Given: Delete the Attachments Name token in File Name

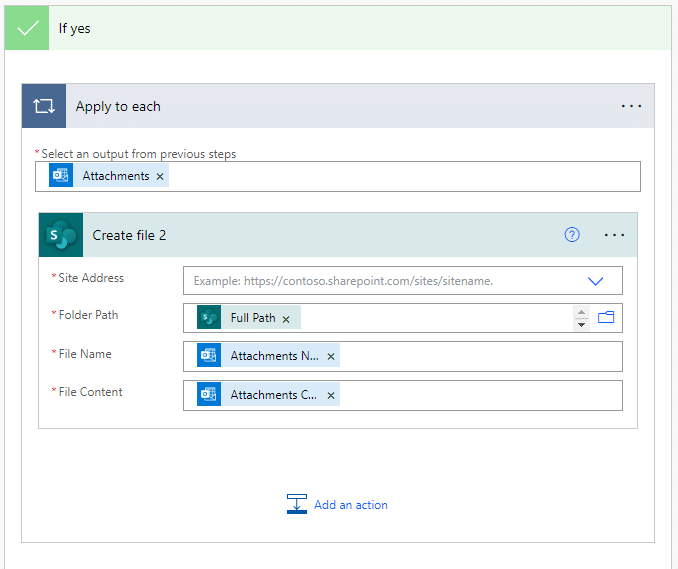Looking at the screenshot, I should 331,357.
